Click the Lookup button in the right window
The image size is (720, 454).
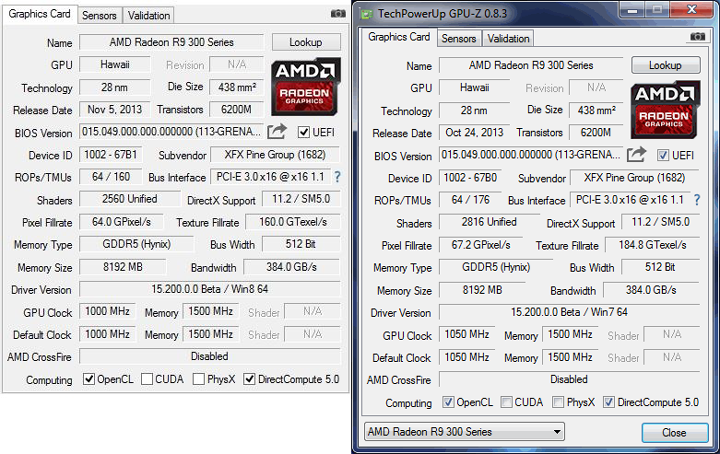[665, 65]
